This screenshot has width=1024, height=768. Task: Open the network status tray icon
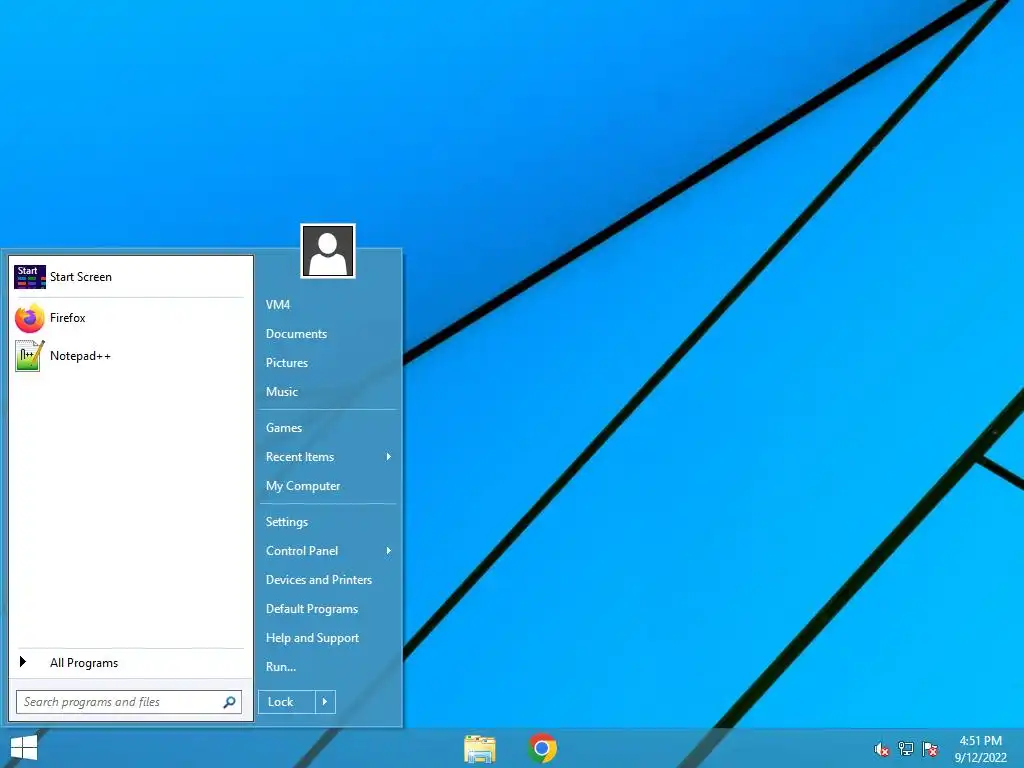pyautogui.click(x=906, y=749)
